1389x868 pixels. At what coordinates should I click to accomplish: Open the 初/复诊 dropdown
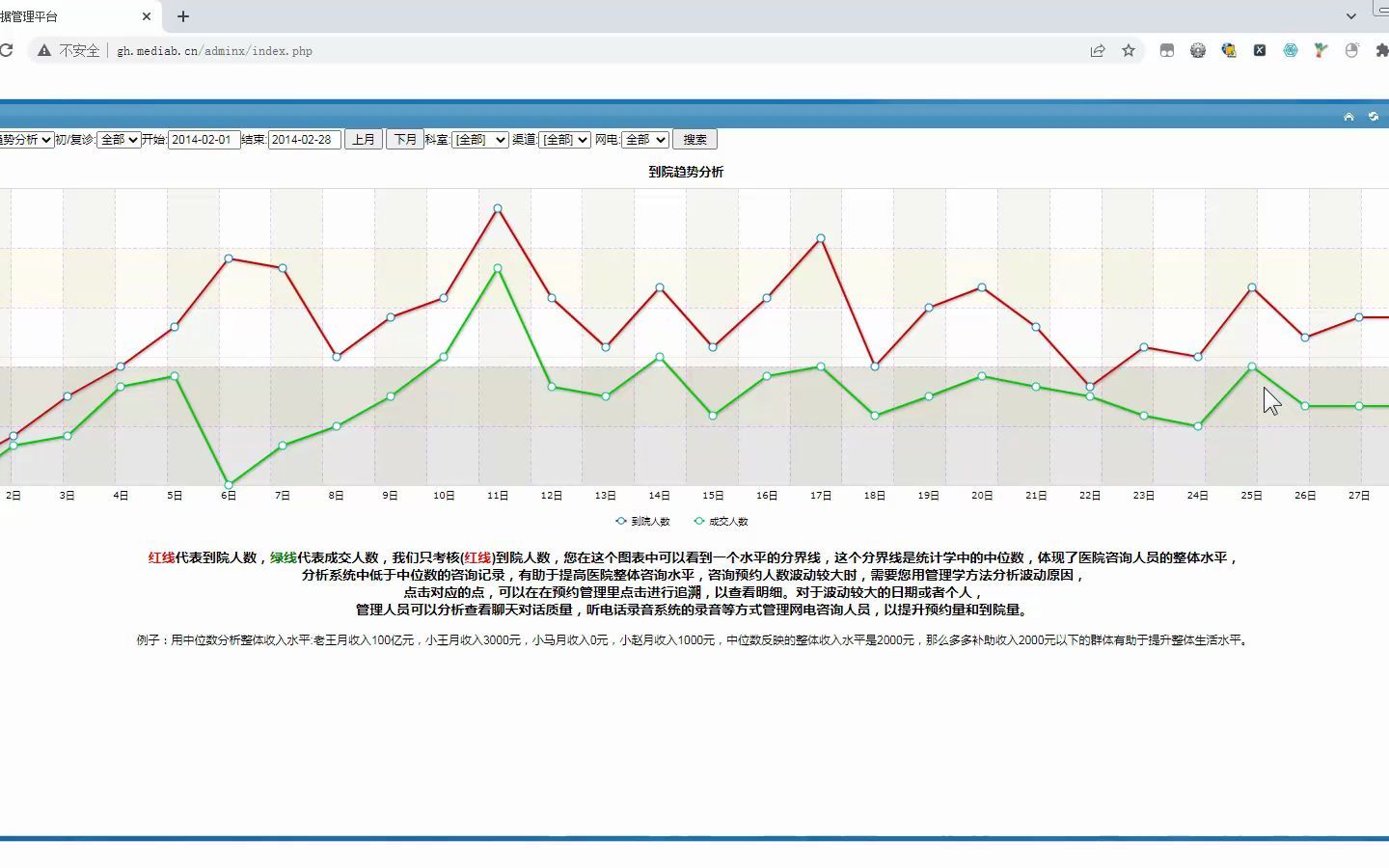click(119, 140)
